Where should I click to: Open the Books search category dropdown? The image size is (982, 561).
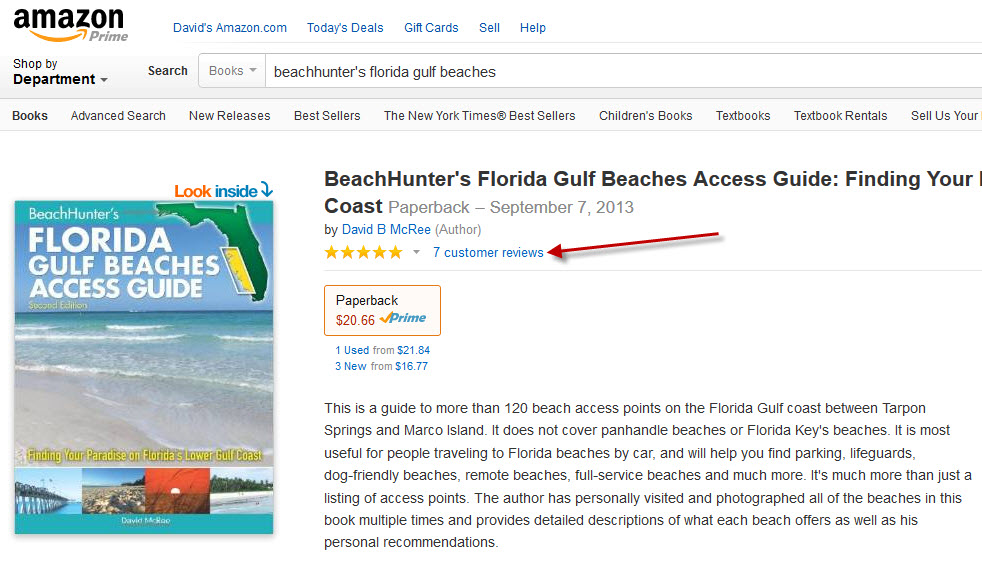tap(232, 71)
